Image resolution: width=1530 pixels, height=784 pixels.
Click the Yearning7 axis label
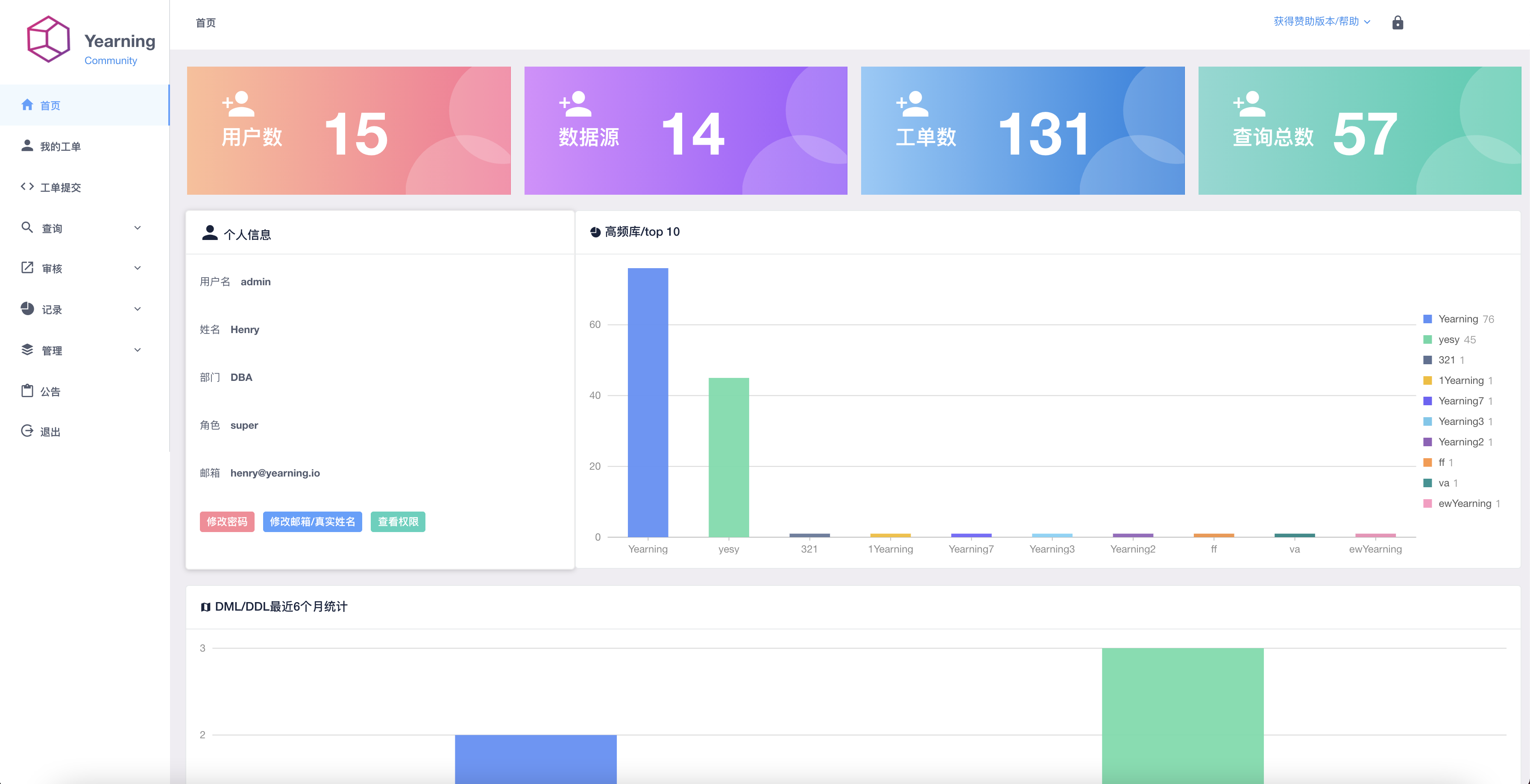tap(971, 549)
